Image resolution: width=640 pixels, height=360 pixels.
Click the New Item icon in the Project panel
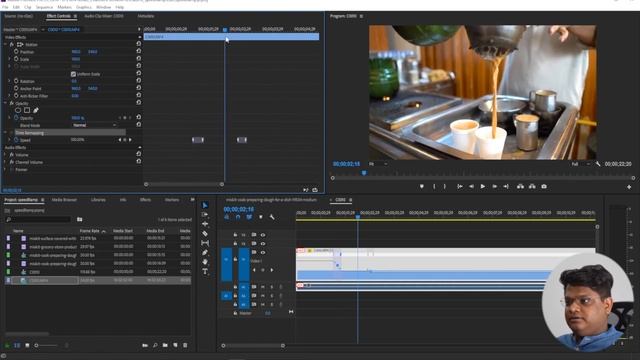tap(175, 345)
